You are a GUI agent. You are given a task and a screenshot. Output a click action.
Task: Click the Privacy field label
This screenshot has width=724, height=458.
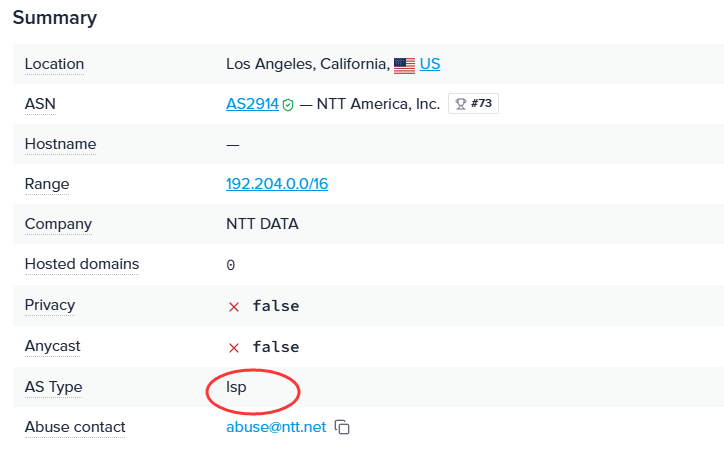(x=50, y=305)
